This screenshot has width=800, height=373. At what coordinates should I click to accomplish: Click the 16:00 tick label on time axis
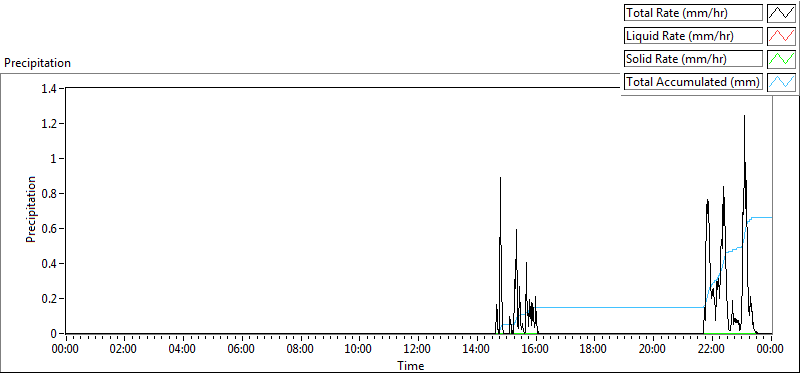(x=536, y=350)
